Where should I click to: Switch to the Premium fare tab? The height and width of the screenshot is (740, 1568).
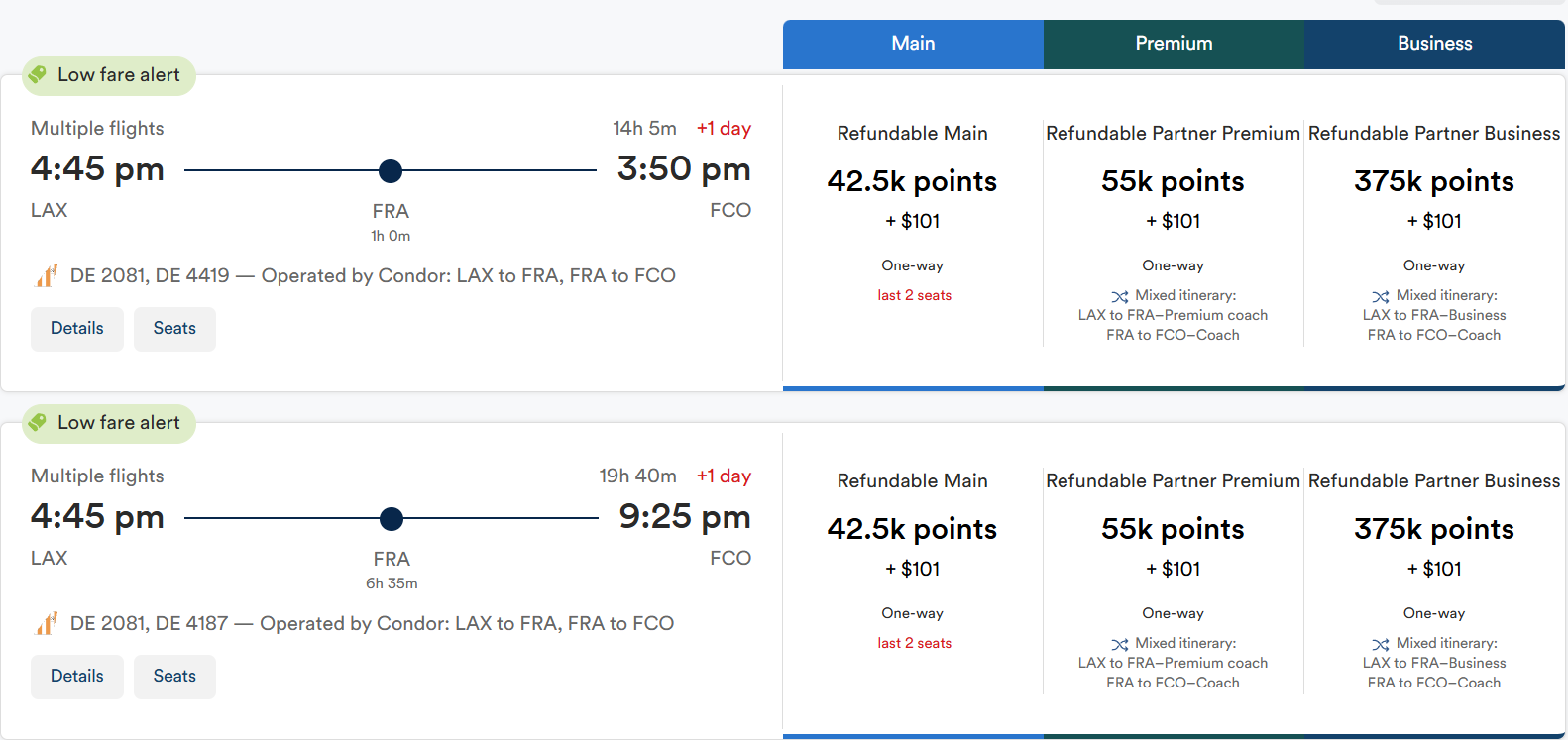tap(1174, 44)
